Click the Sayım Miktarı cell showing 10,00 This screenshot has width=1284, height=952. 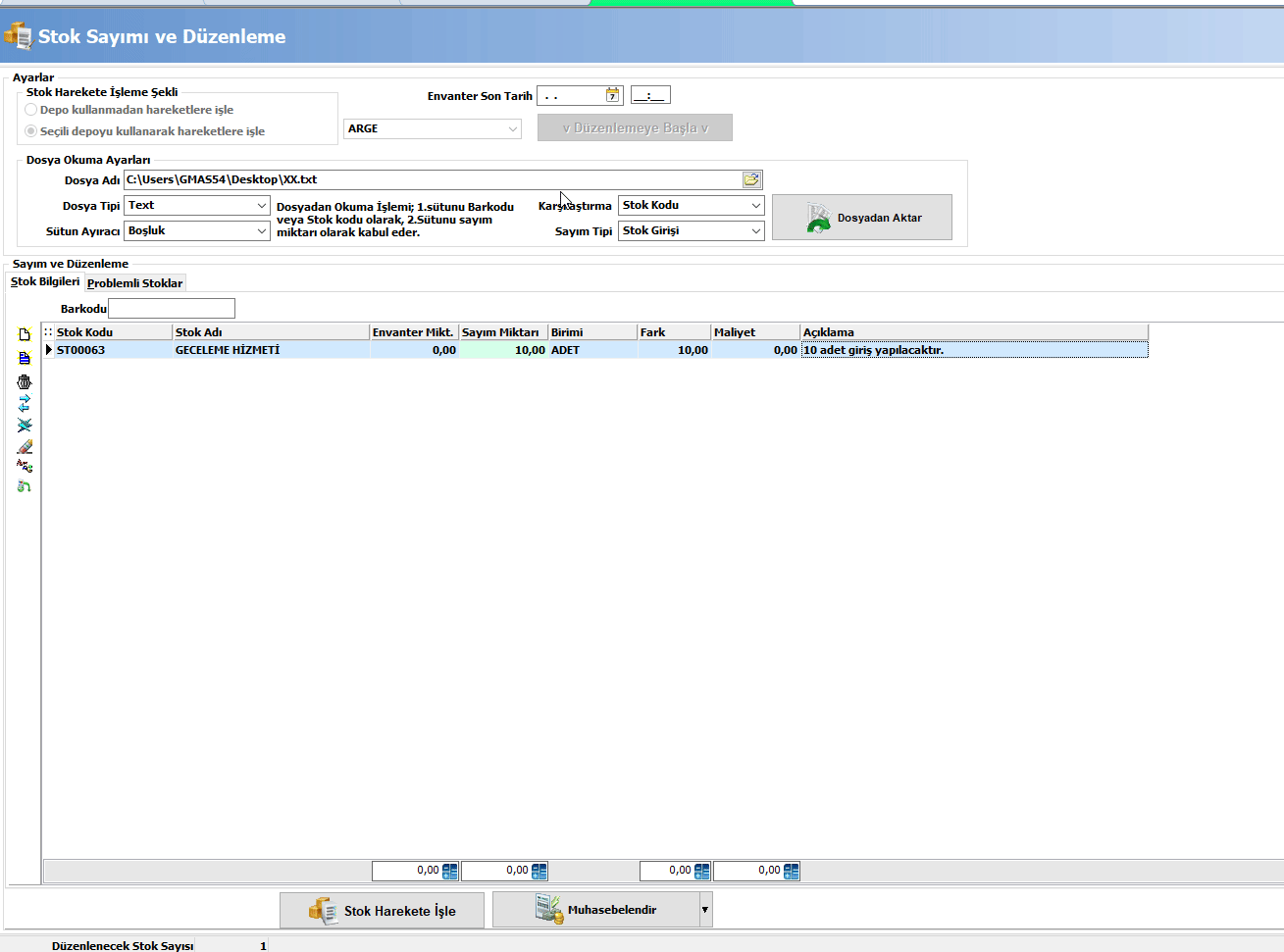click(503, 350)
